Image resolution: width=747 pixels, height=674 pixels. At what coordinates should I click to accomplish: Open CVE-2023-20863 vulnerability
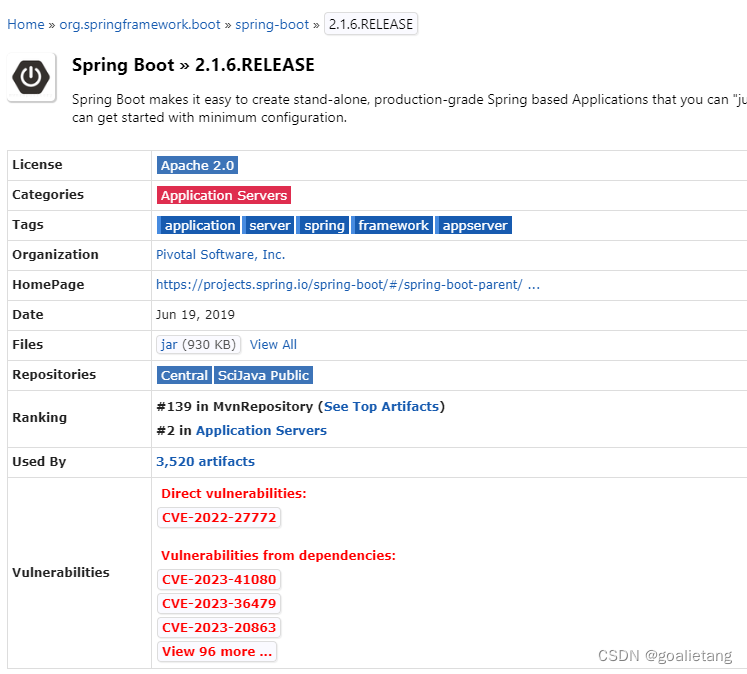(219, 627)
